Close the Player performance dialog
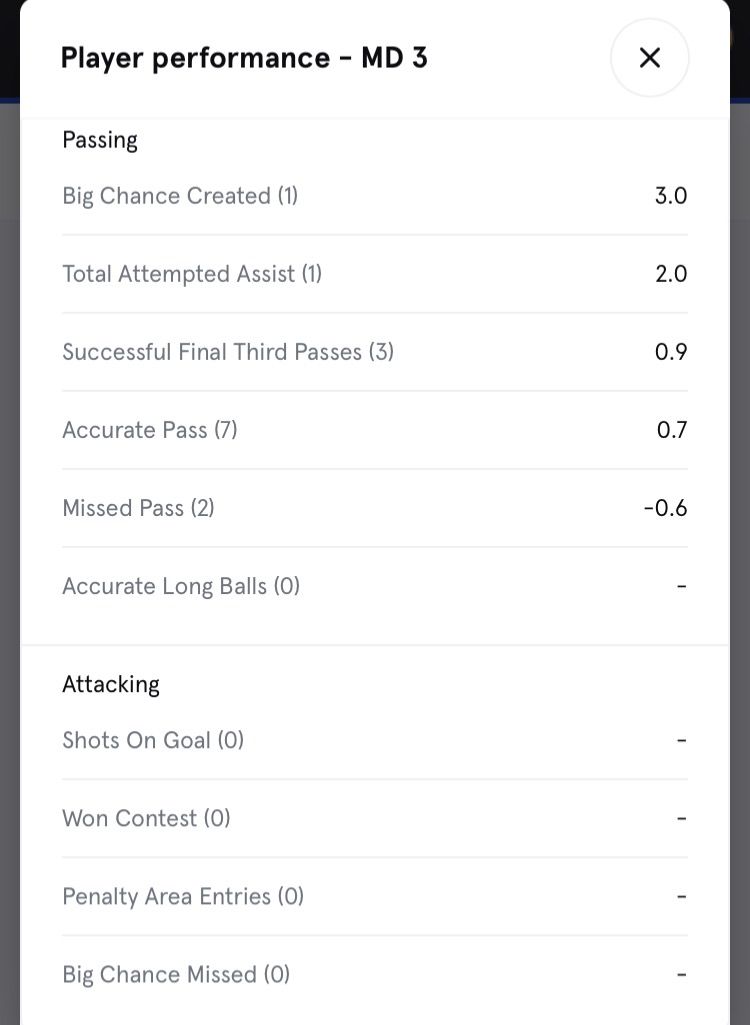The width and height of the screenshot is (750, 1025). click(649, 58)
